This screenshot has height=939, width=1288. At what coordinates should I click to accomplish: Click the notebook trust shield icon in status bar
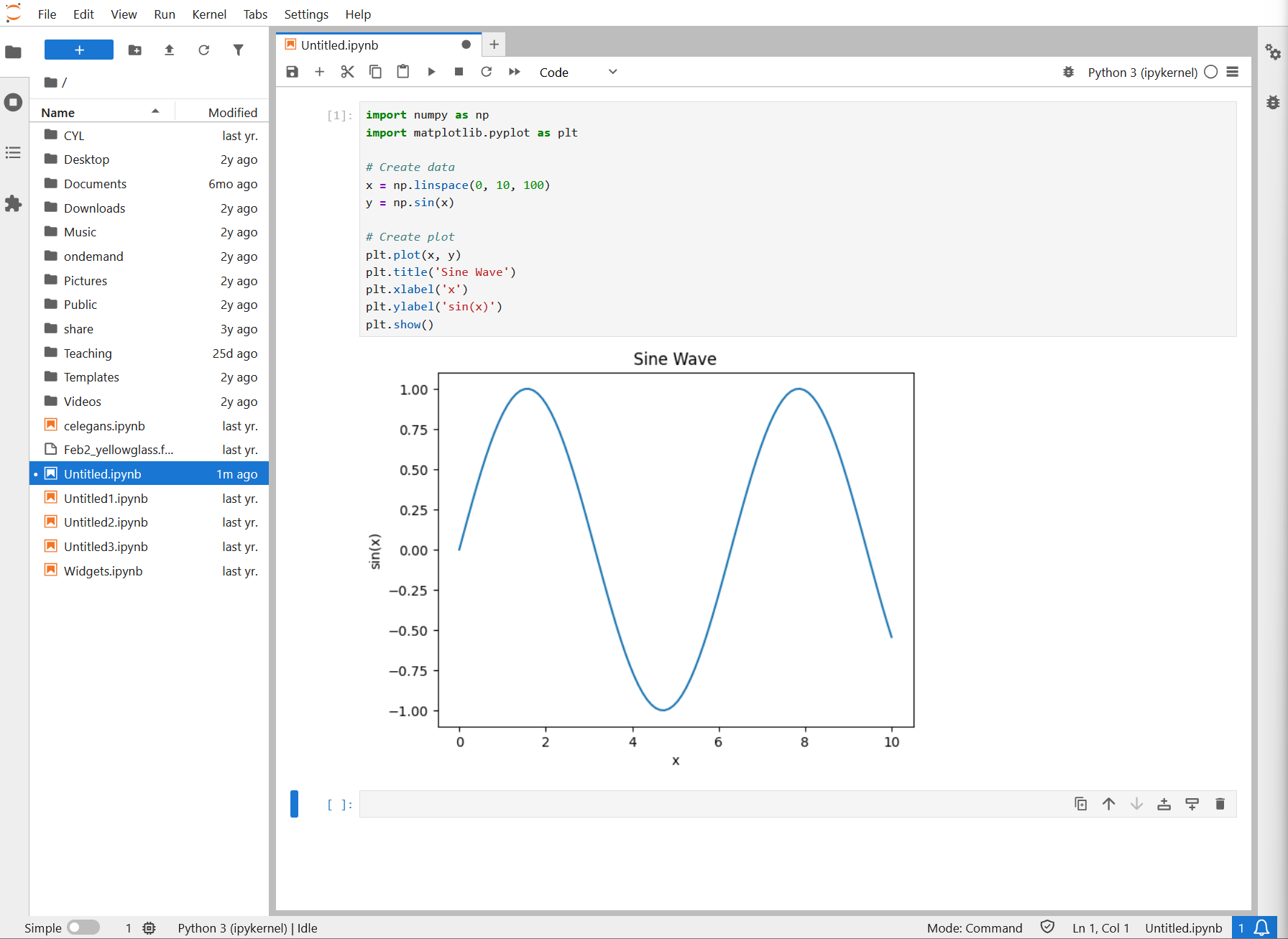click(x=1047, y=927)
